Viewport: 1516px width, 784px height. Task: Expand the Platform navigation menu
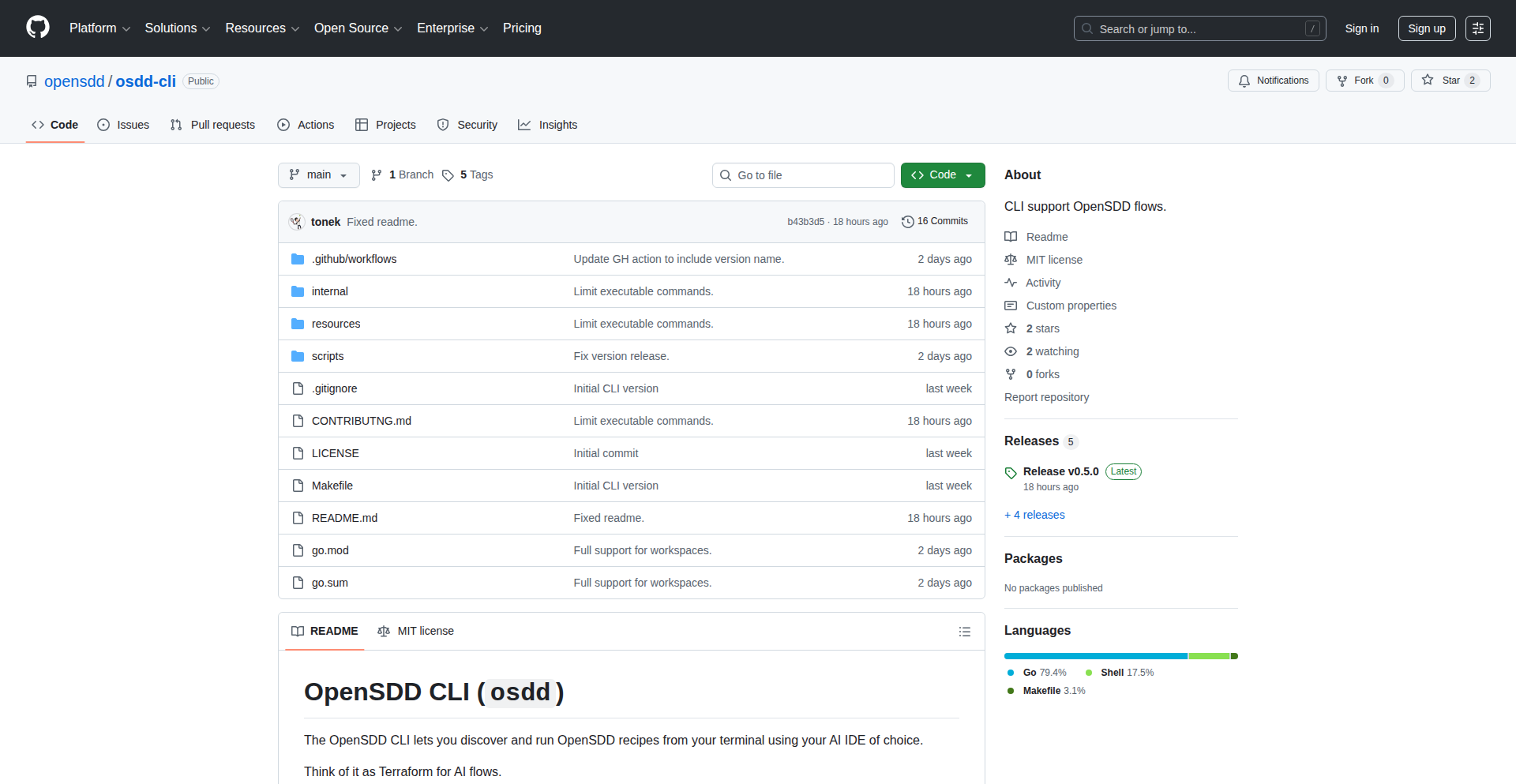(99, 28)
